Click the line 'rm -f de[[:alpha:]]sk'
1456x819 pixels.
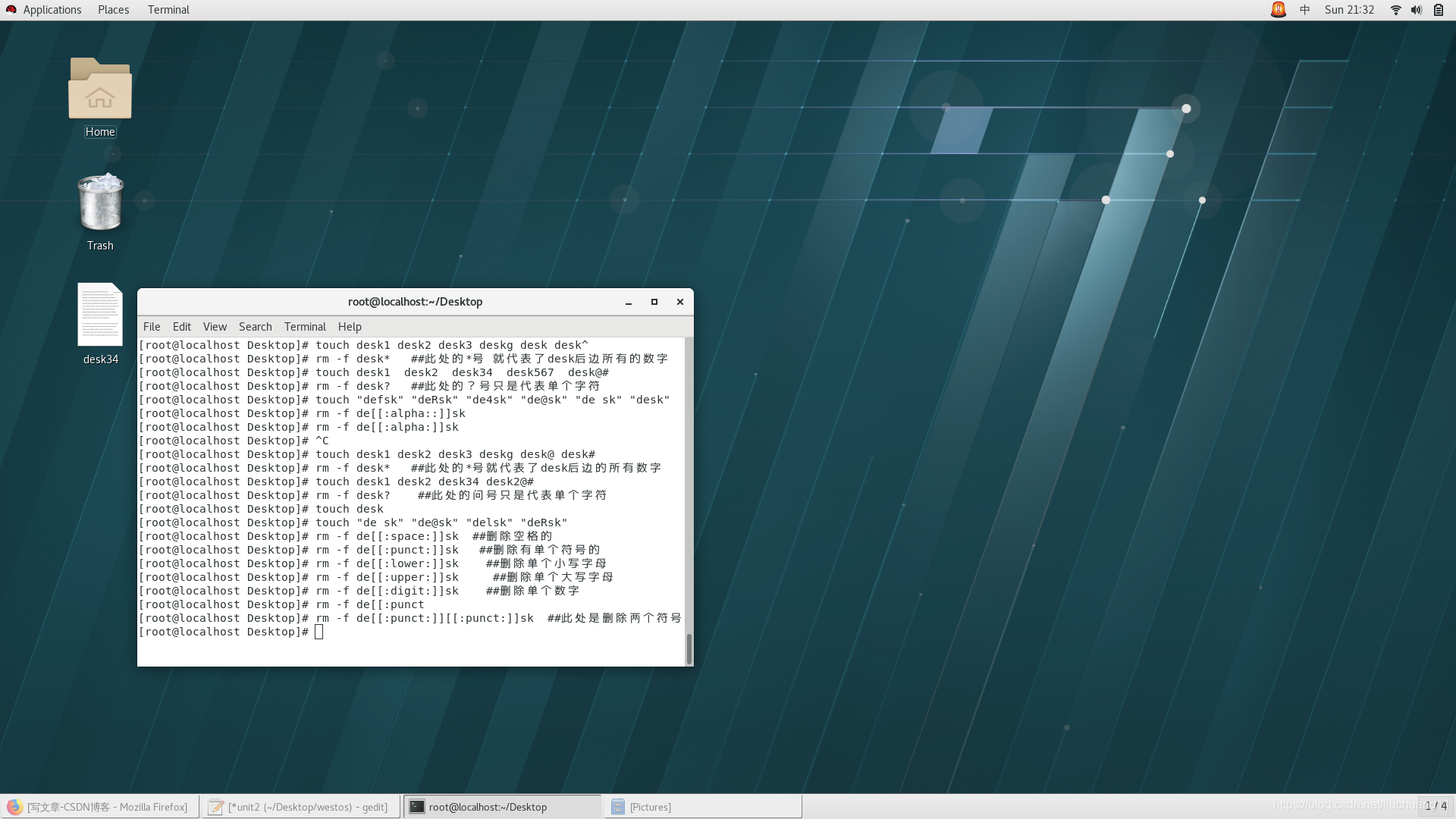[x=299, y=427]
